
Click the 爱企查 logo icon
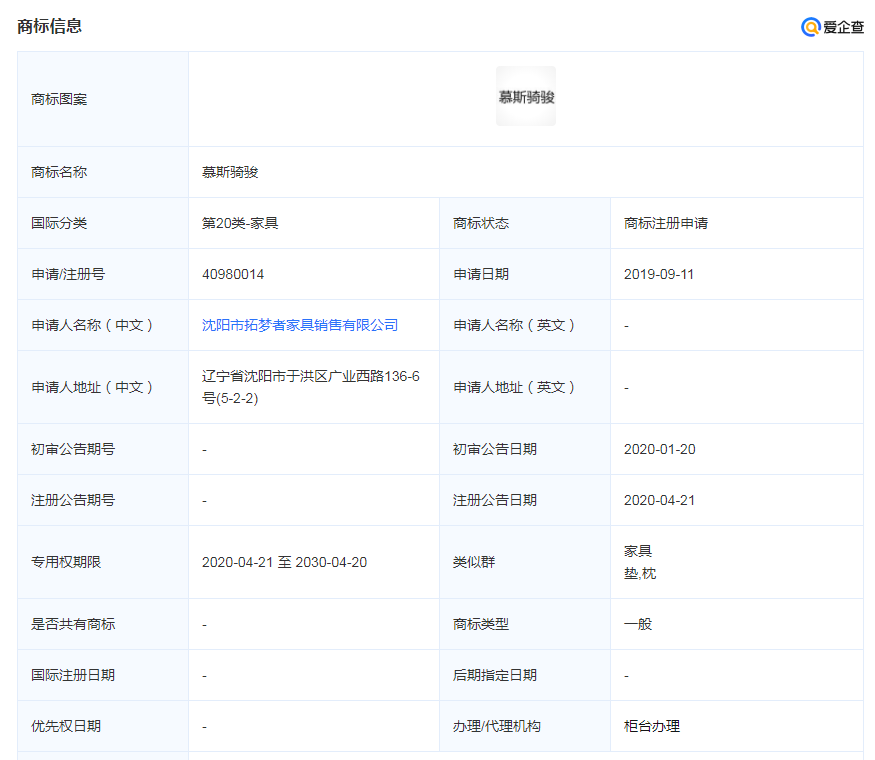pos(810,27)
